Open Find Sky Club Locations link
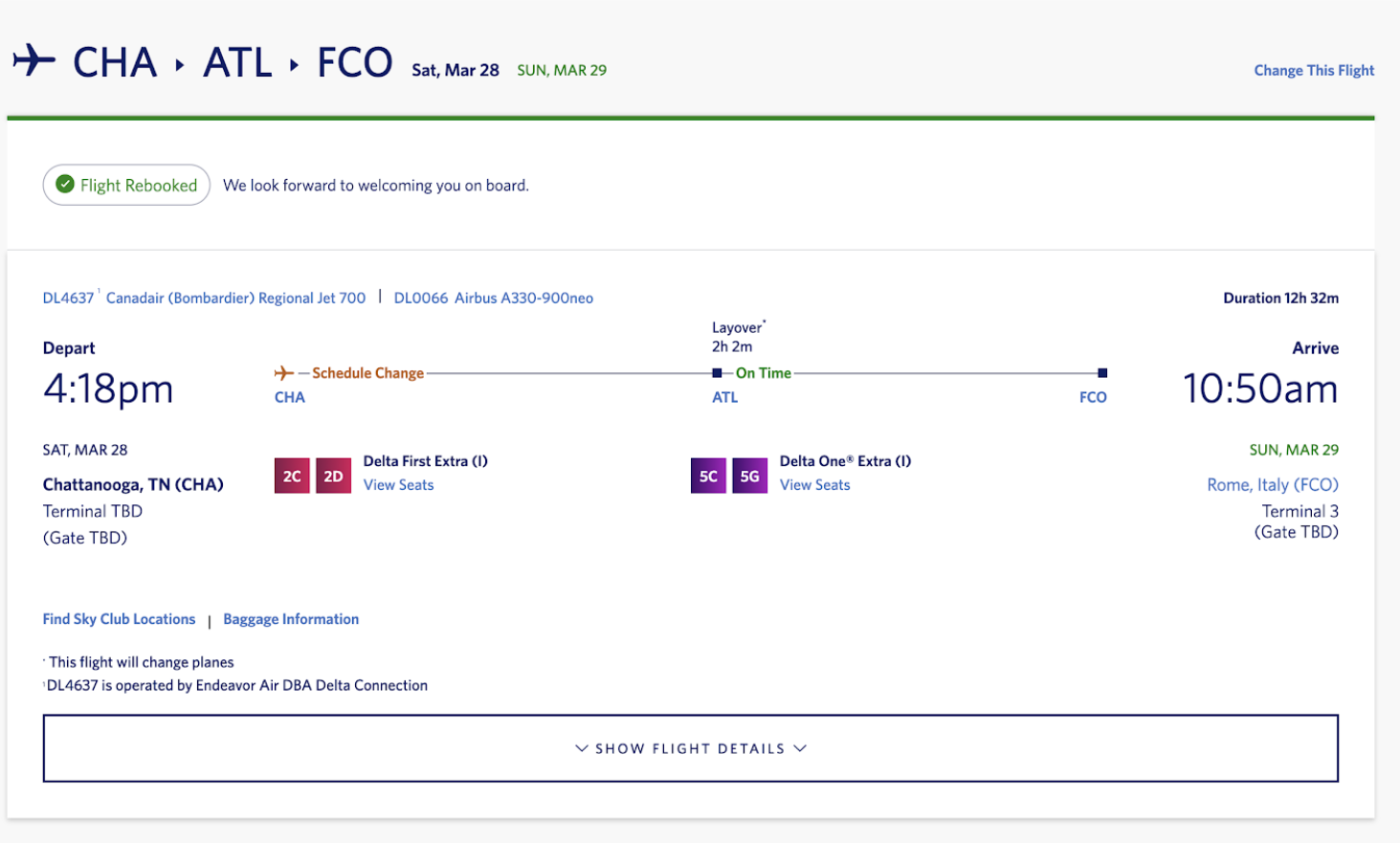This screenshot has width=1400, height=843. click(x=119, y=619)
